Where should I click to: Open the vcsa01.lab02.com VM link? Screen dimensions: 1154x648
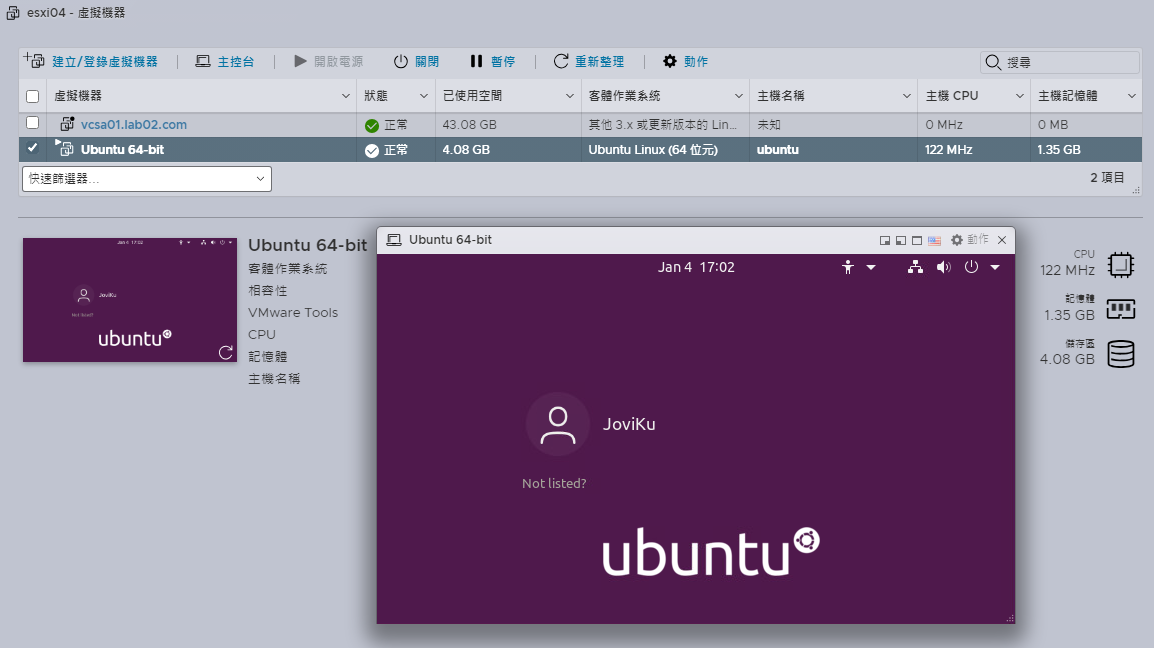coord(134,124)
